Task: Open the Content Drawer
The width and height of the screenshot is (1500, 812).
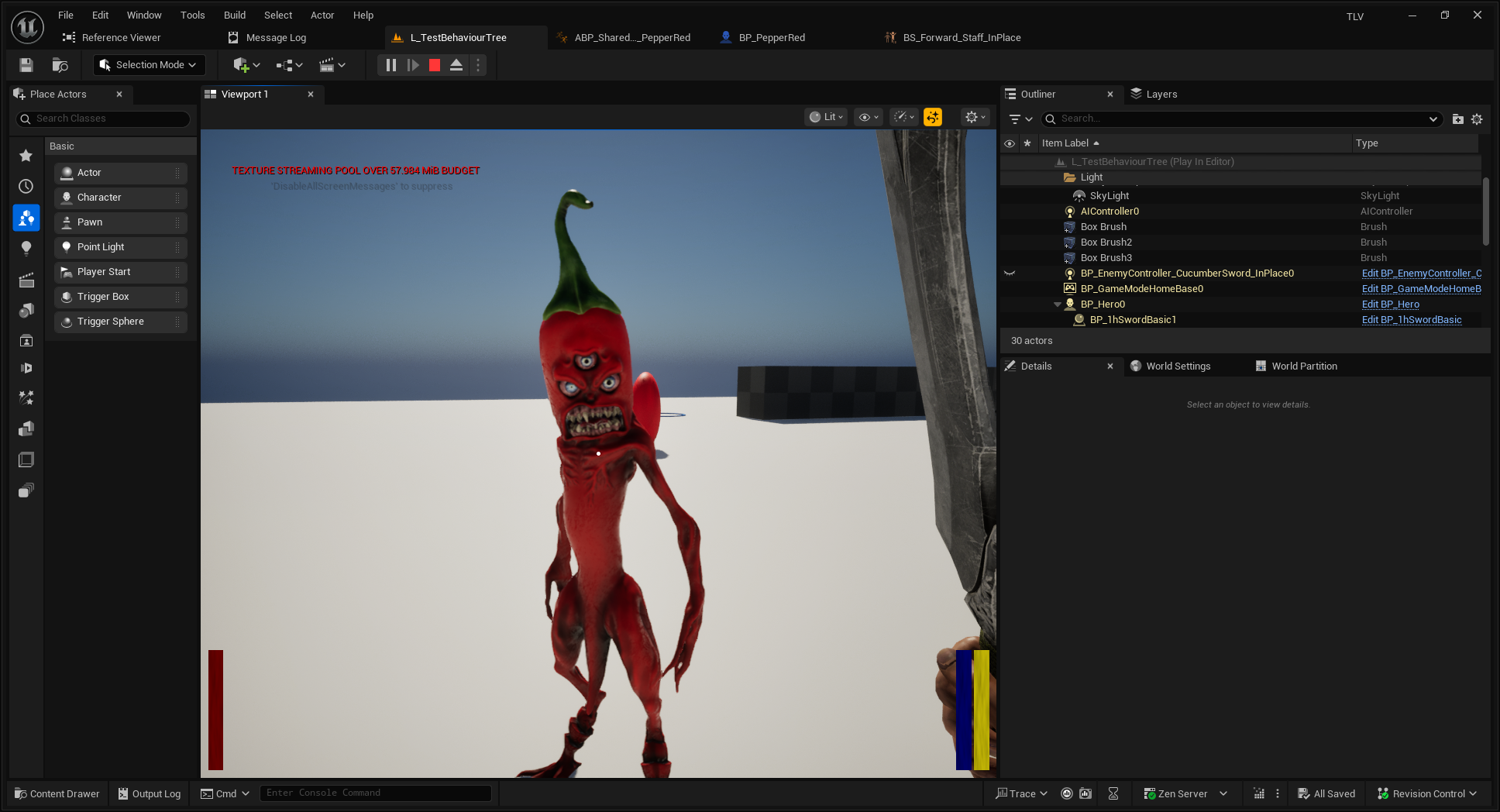Action: (x=57, y=793)
